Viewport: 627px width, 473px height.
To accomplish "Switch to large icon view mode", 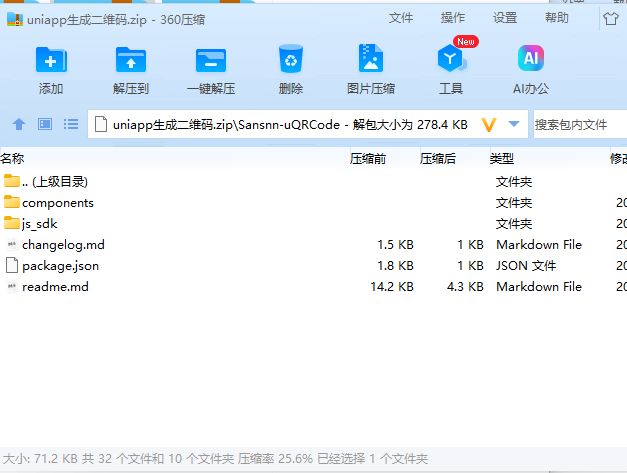I will [x=45, y=124].
